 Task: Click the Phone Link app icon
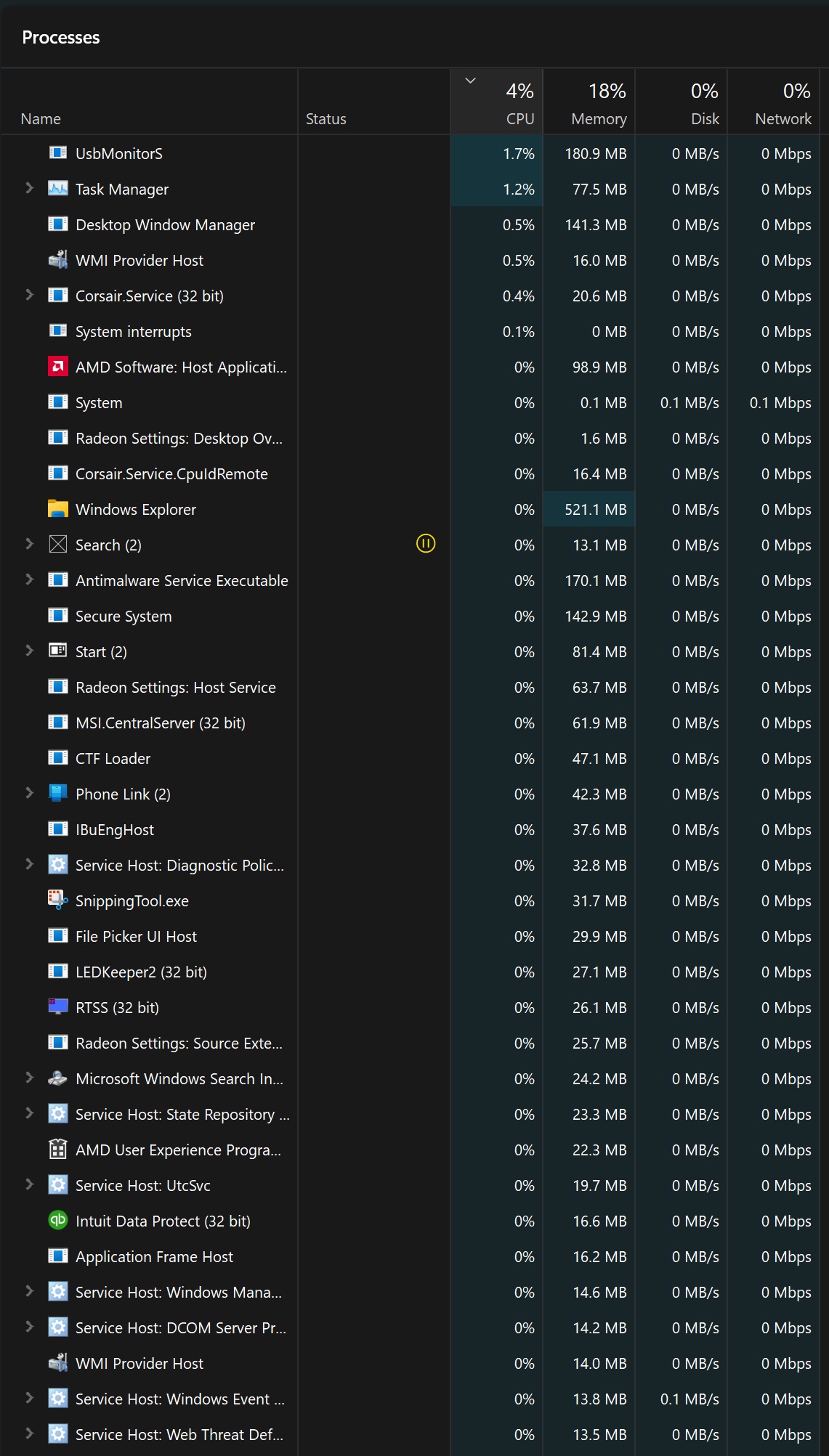coord(58,794)
